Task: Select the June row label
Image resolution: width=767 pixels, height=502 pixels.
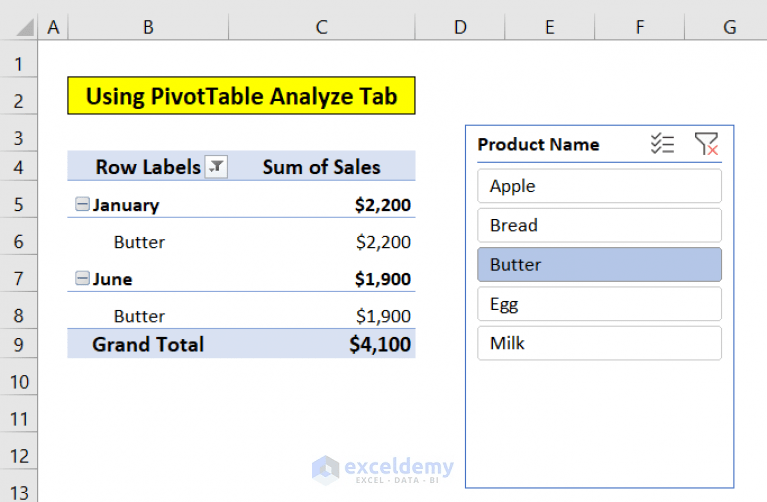Action: [x=113, y=279]
